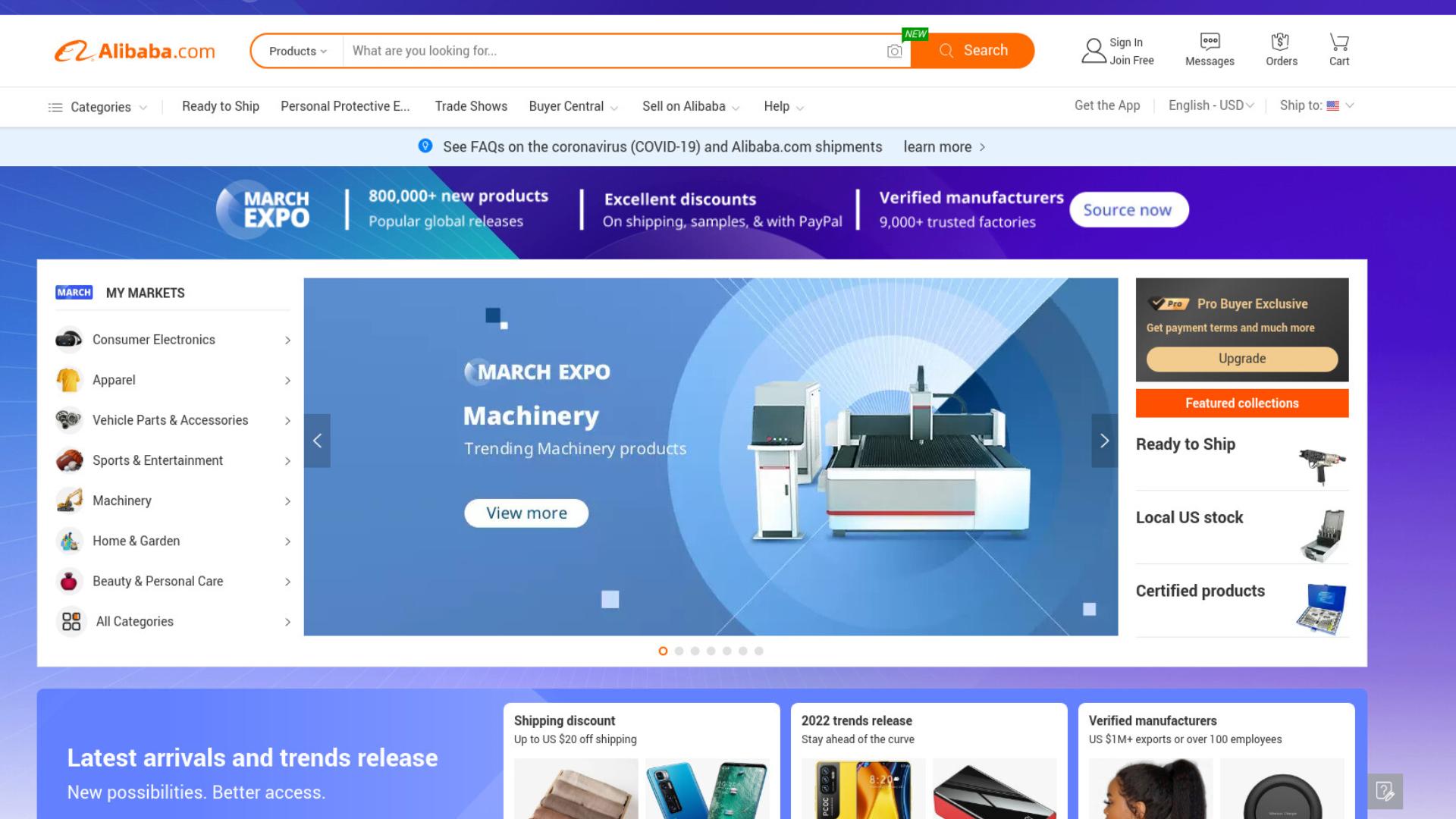The image size is (1456, 819).
Task: Open Beauty & Personal Care category text
Action: point(158,581)
